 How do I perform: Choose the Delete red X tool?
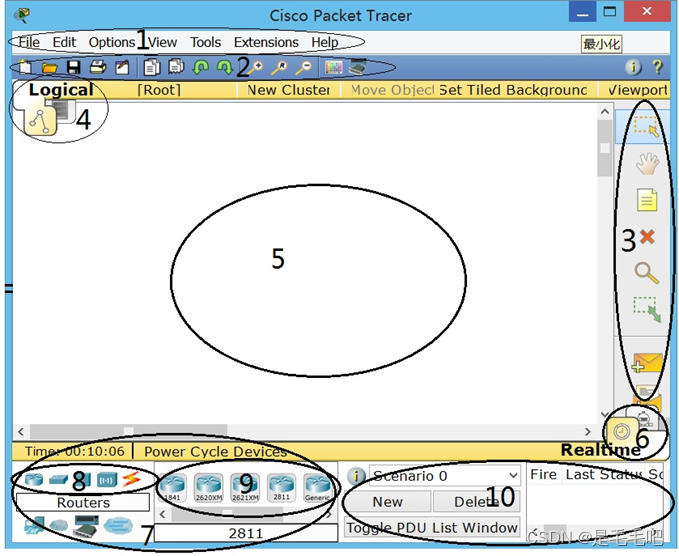point(647,236)
